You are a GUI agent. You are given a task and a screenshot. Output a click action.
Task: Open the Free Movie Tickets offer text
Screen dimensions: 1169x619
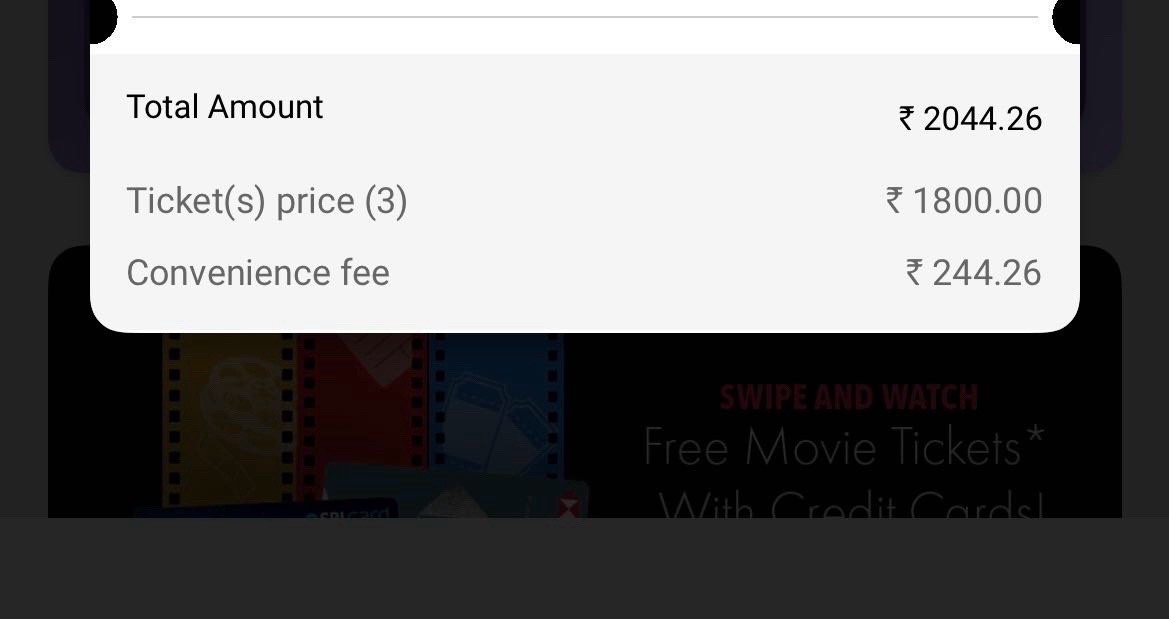click(x=843, y=447)
